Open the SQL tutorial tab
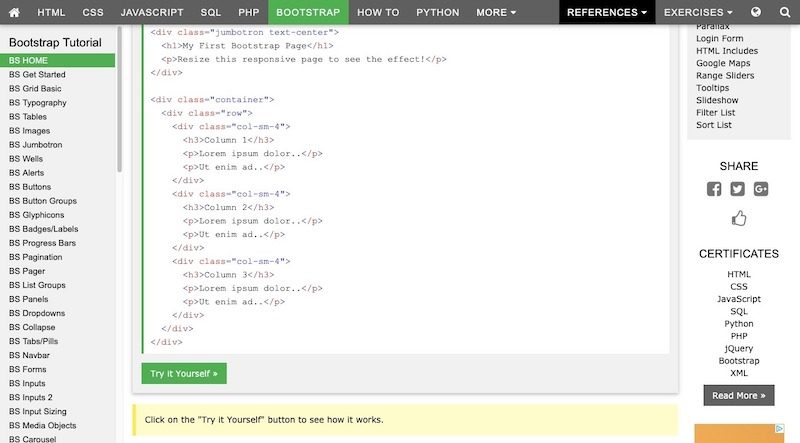Viewport: 800px width, 443px height. click(211, 12)
